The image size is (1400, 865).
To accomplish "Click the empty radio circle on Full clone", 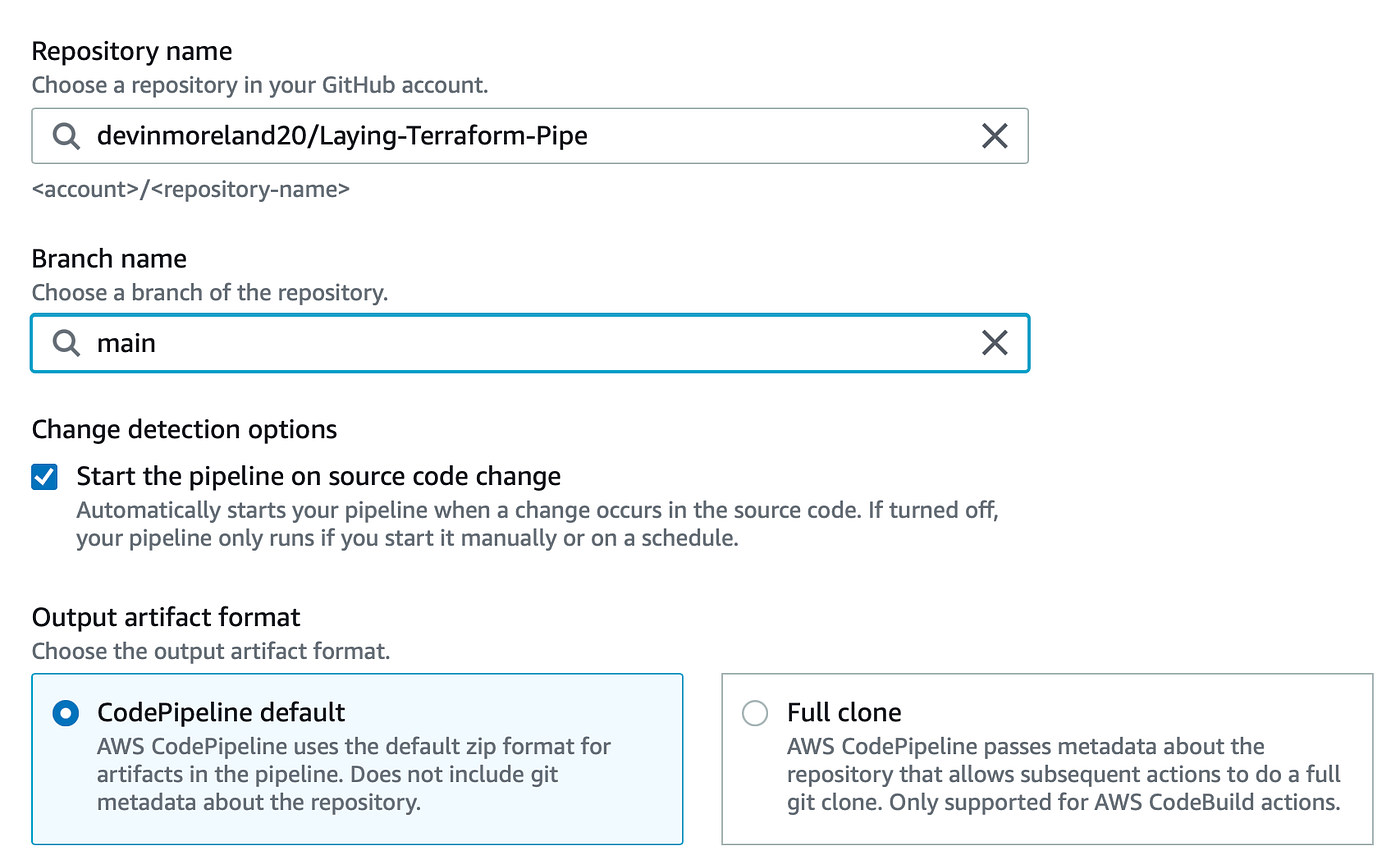I will tap(755, 713).
